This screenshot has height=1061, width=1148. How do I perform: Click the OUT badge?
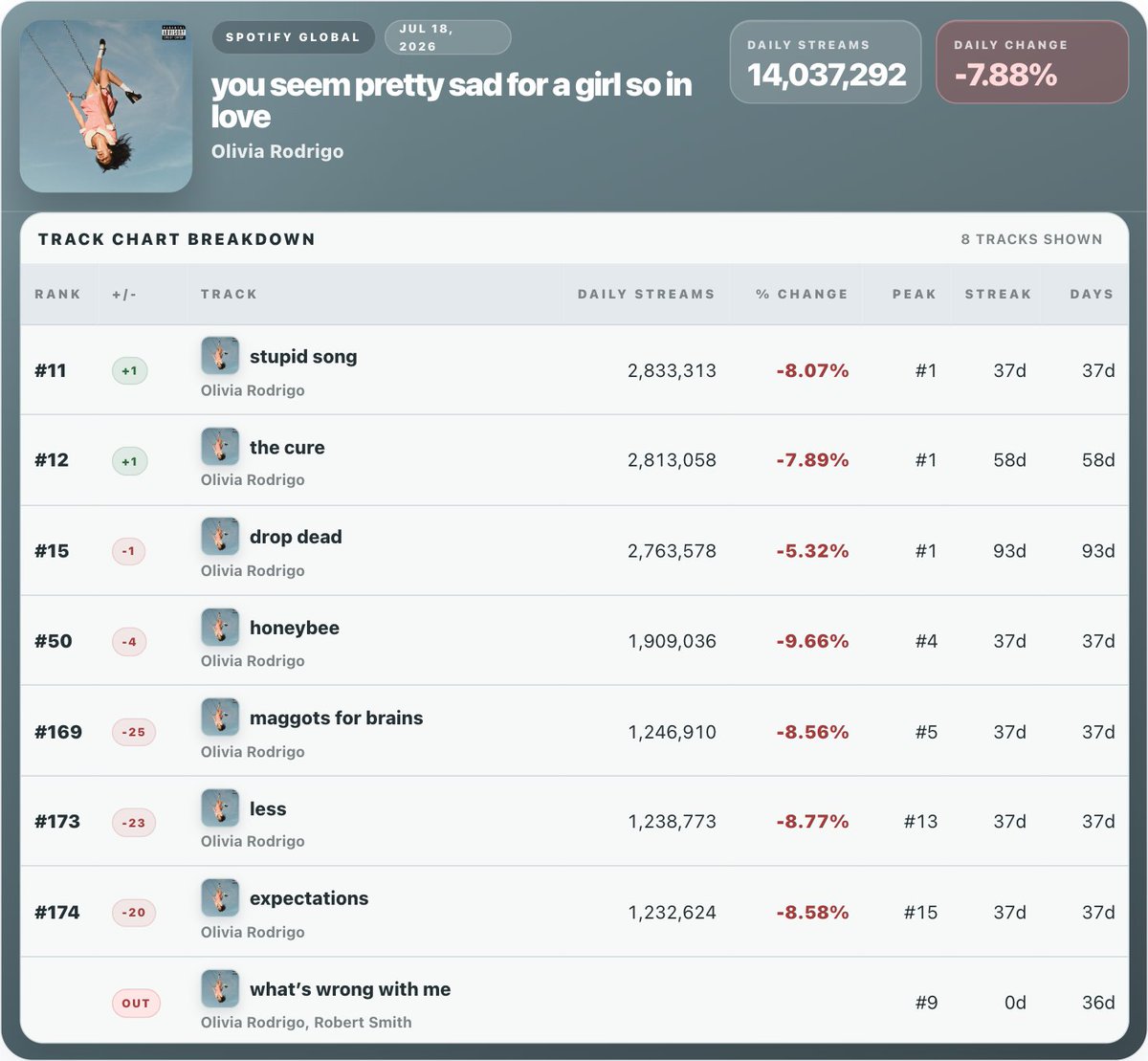(x=136, y=1003)
